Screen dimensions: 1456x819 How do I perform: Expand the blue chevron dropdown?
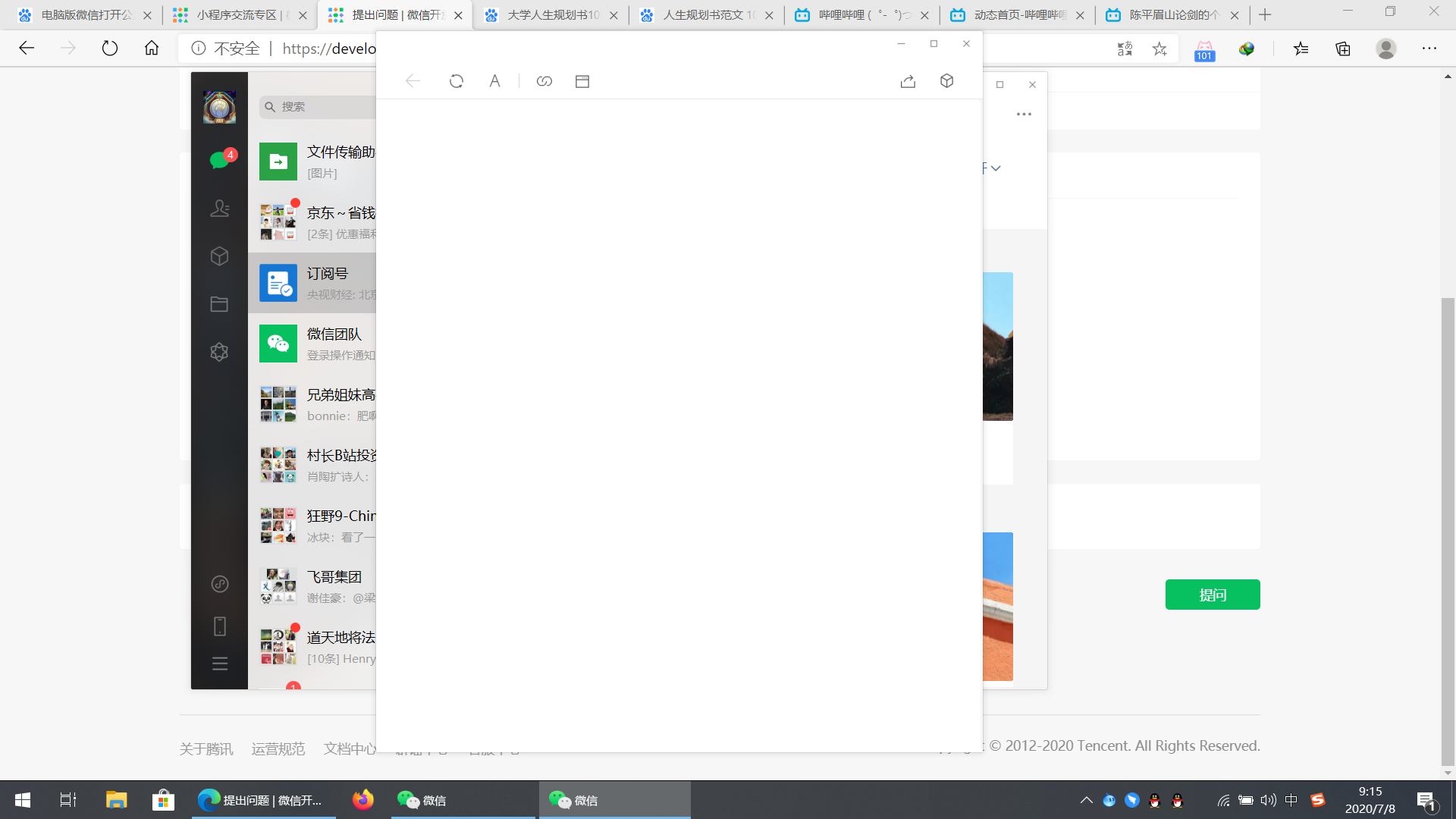pos(996,168)
